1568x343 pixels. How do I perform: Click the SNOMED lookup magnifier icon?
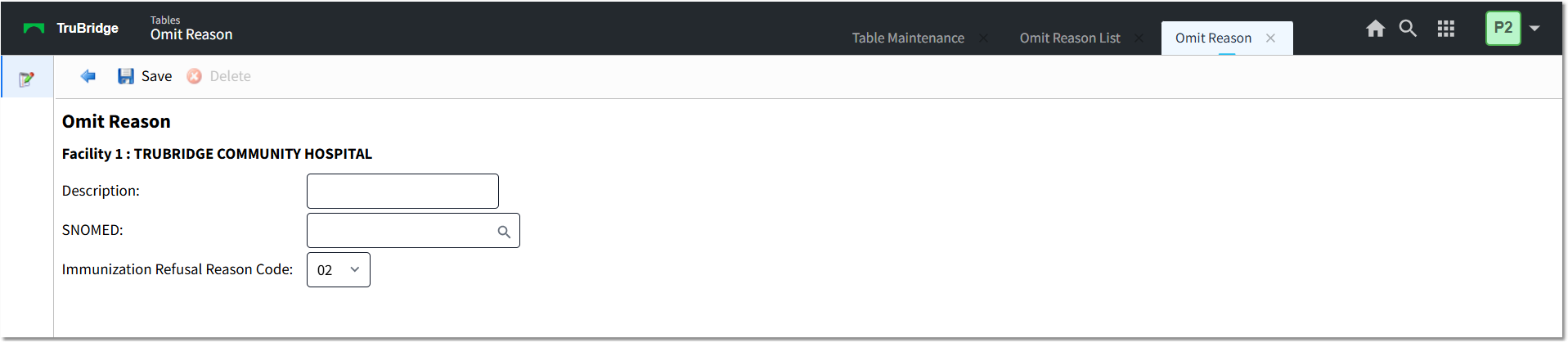click(x=504, y=232)
